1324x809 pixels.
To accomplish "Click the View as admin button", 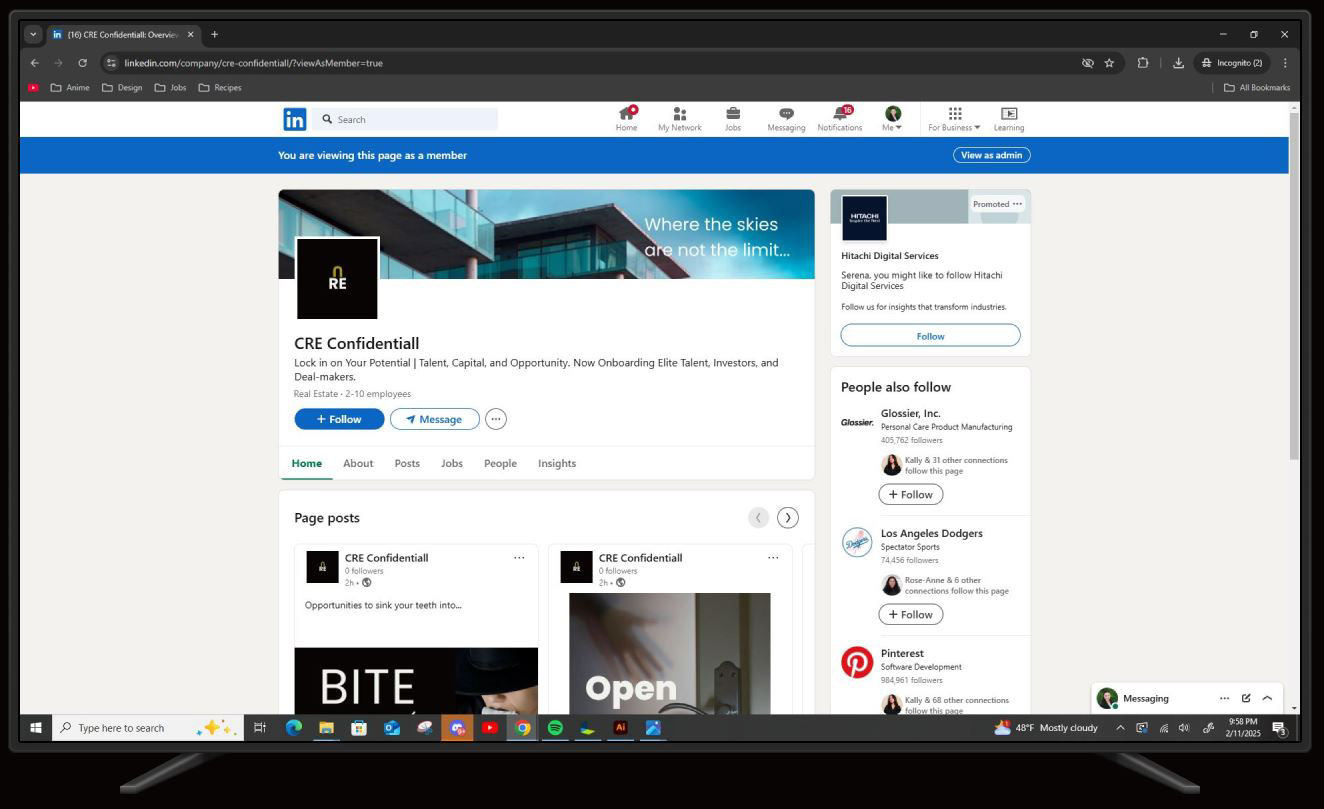I will [991, 155].
